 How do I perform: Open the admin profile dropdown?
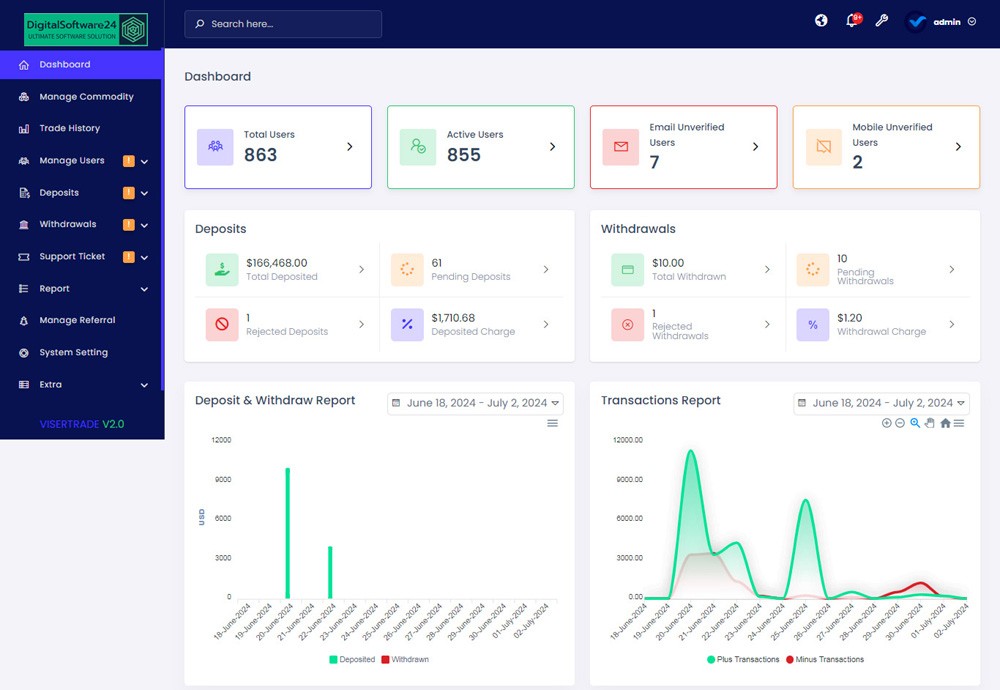(941, 21)
